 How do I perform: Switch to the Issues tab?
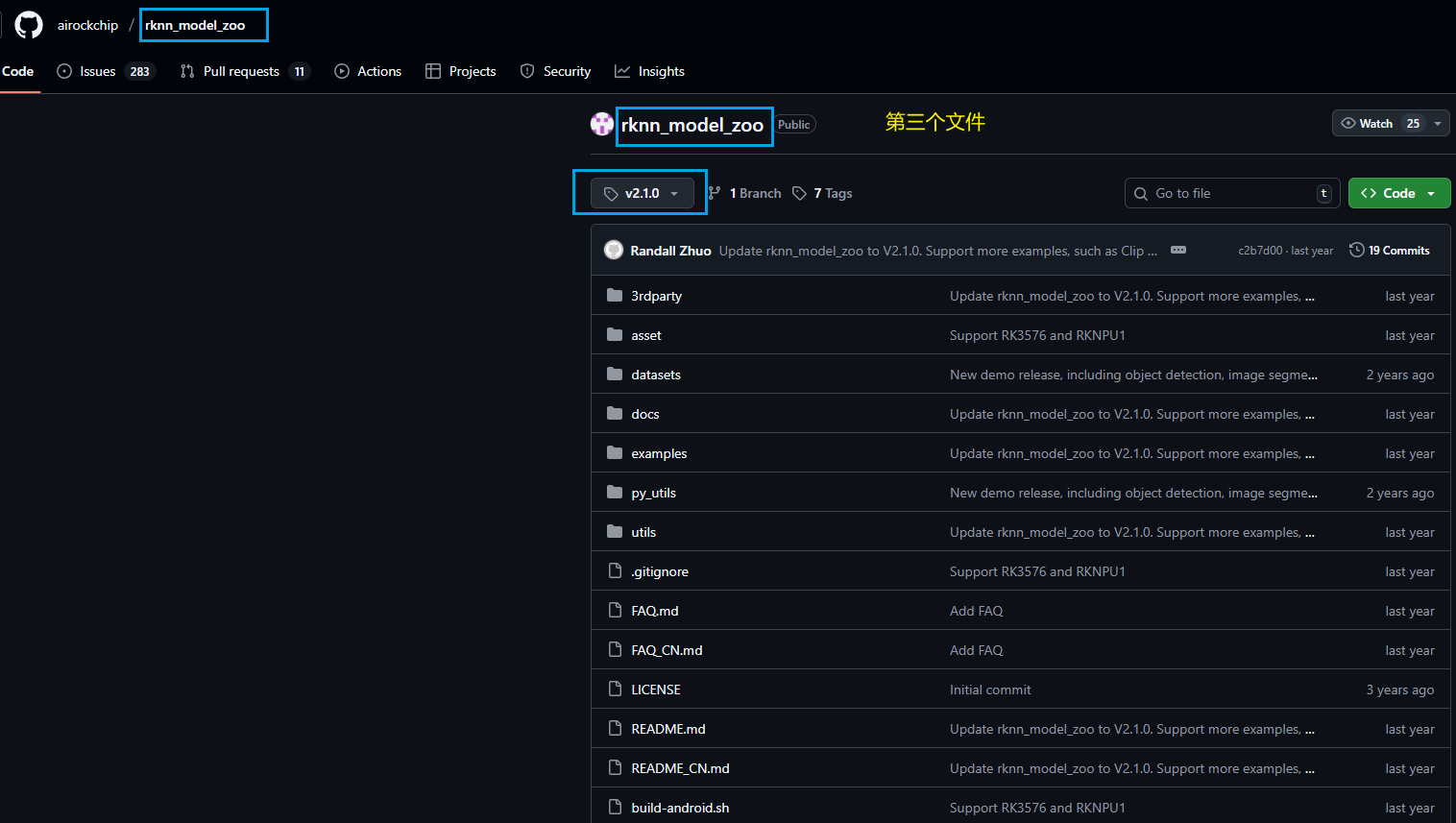point(106,71)
